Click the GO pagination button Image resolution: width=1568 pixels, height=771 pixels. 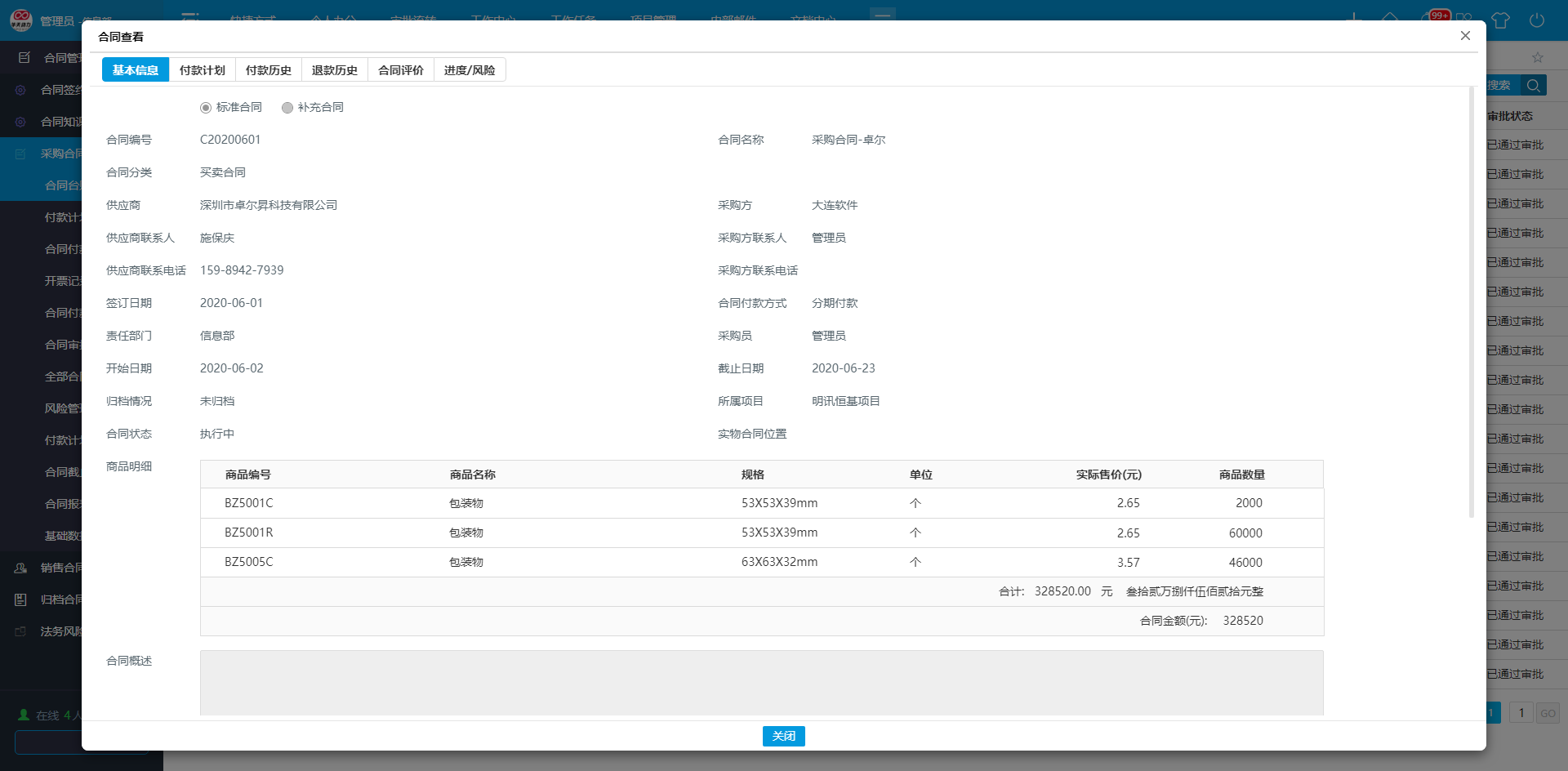click(1548, 713)
